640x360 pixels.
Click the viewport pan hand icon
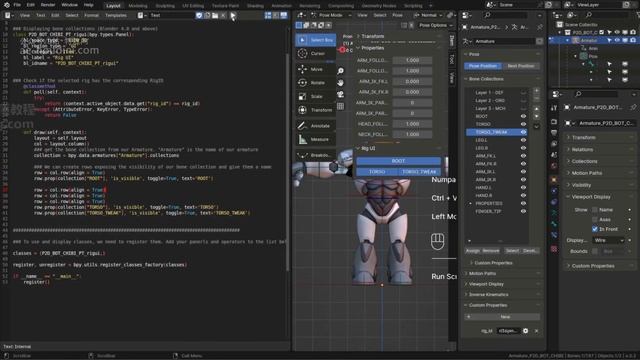[x=340, y=83]
